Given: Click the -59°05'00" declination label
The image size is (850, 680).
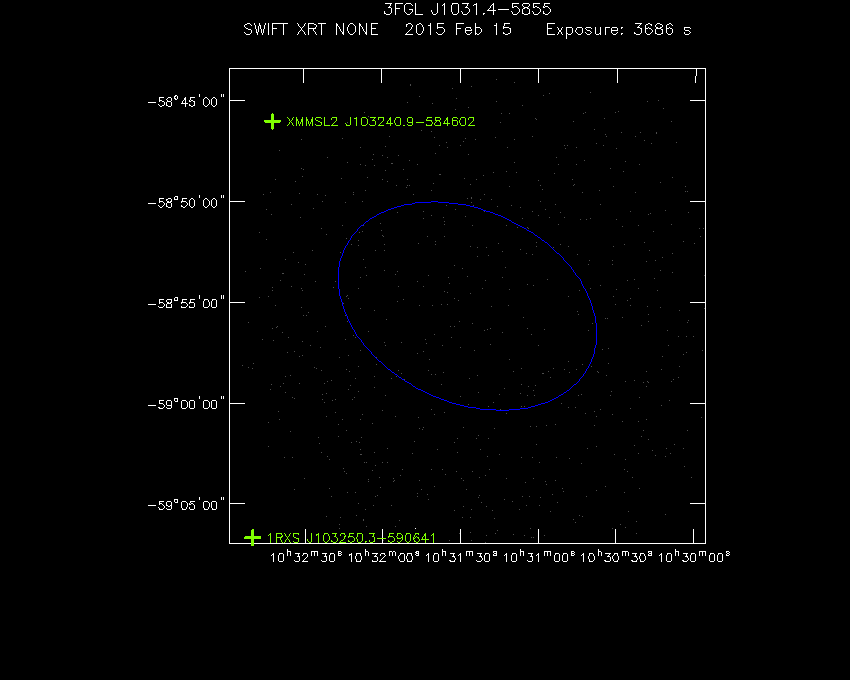Looking at the screenshot, I should click(x=186, y=505).
